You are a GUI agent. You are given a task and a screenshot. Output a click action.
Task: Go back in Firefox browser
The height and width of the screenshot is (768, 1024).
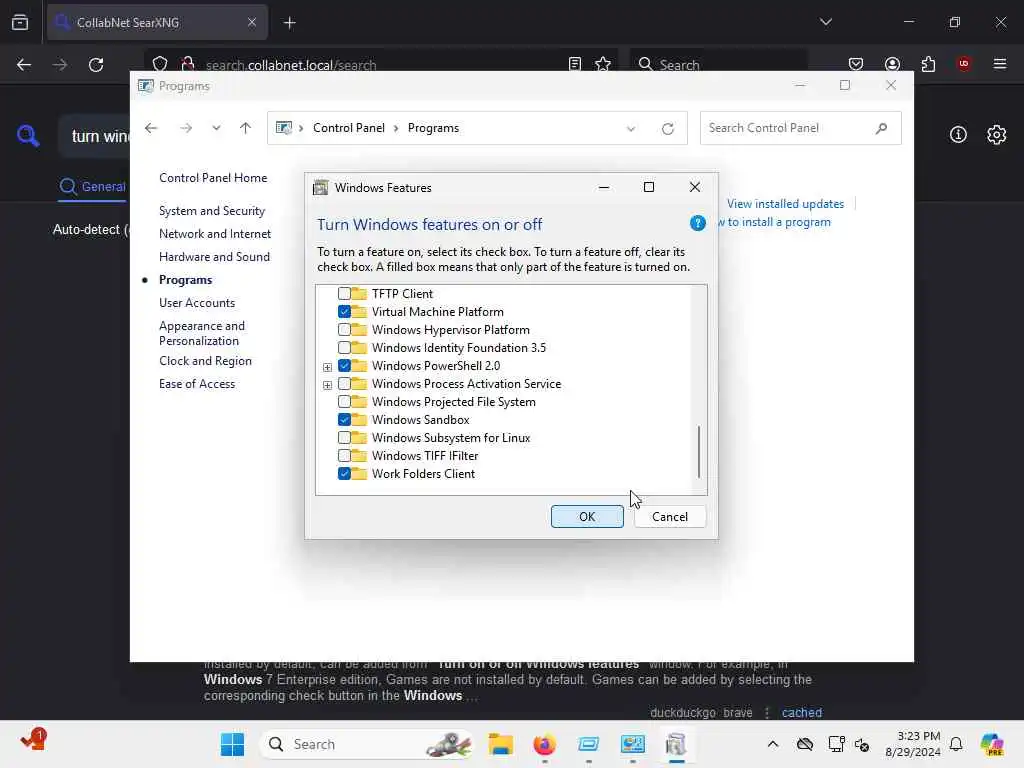click(x=24, y=65)
